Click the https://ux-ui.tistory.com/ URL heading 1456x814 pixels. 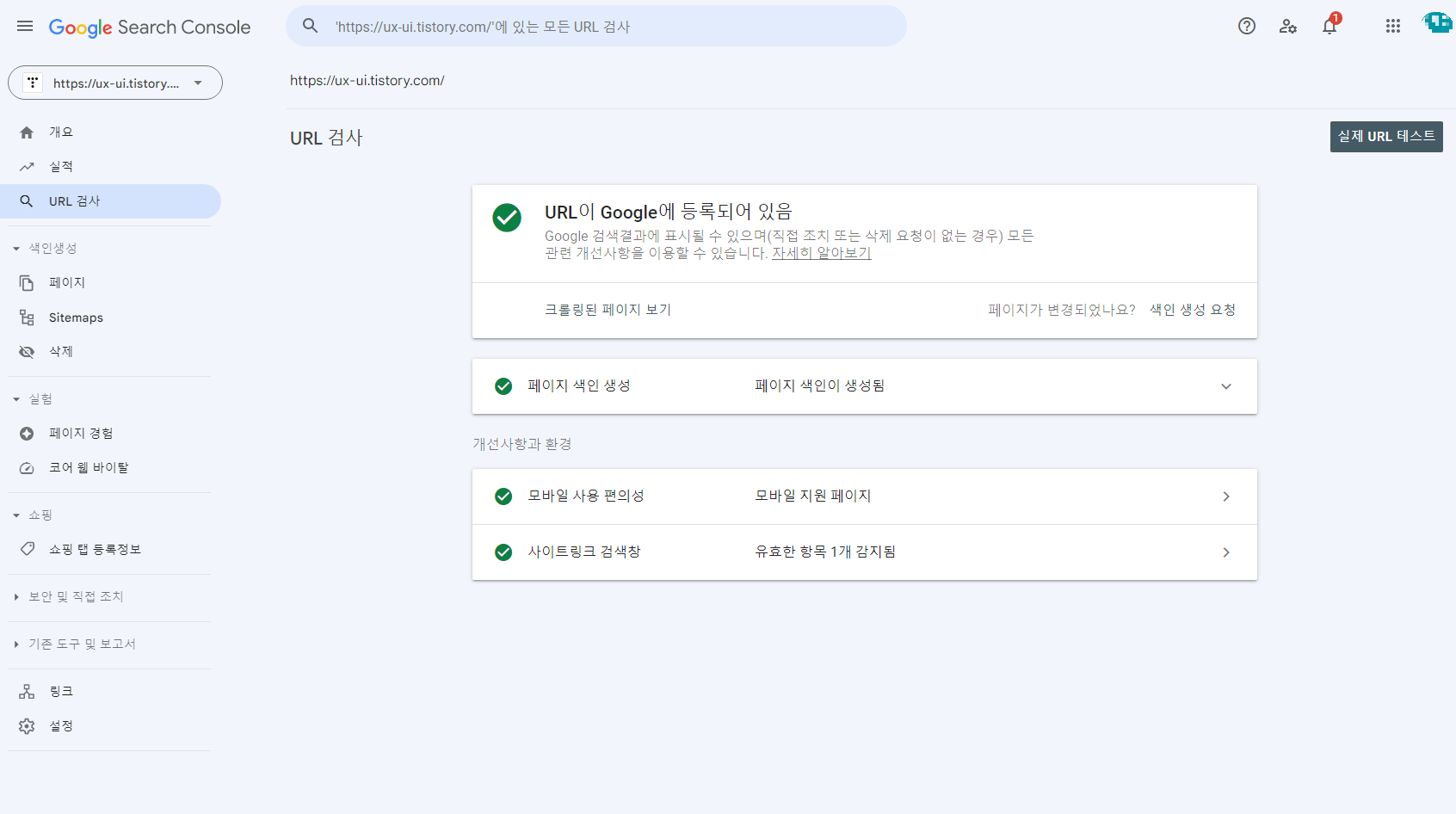(x=367, y=81)
